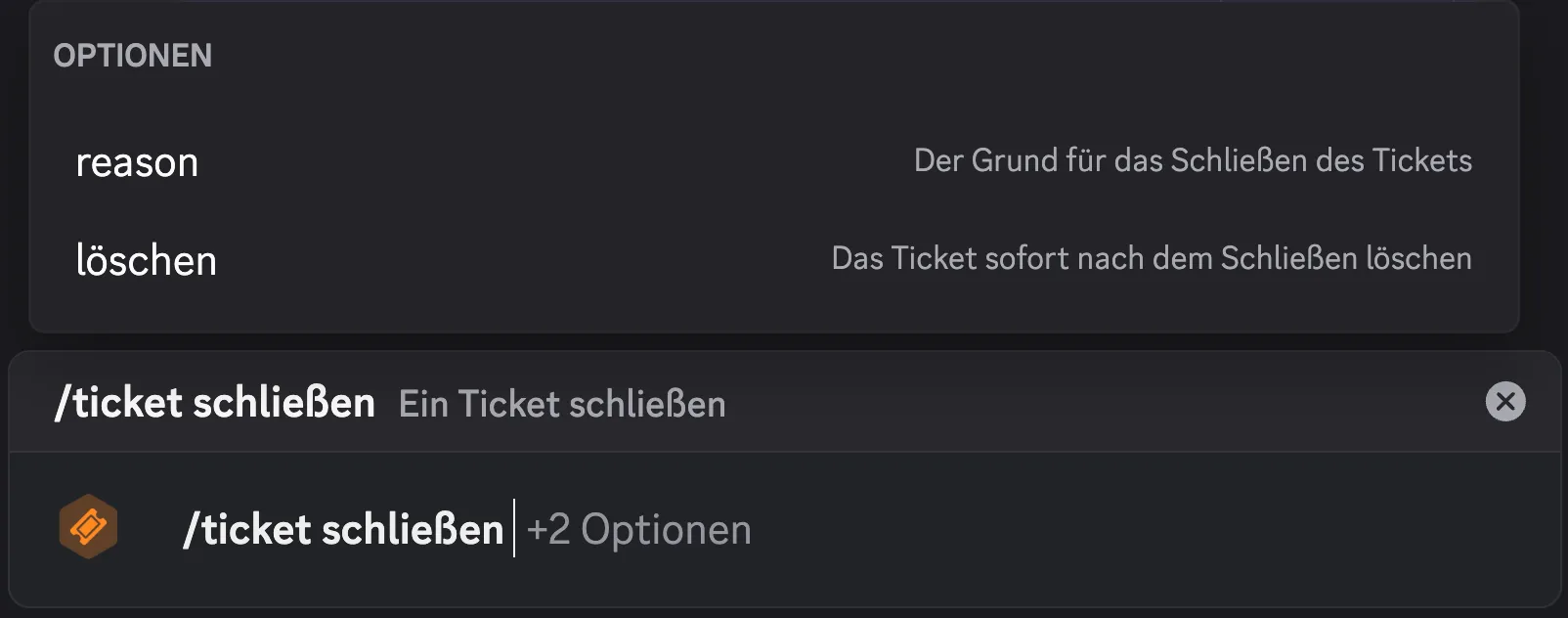The image size is (1568, 618).
Task: Click the Ein Ticket schließen subtitle
Action: tap(561, 403)
